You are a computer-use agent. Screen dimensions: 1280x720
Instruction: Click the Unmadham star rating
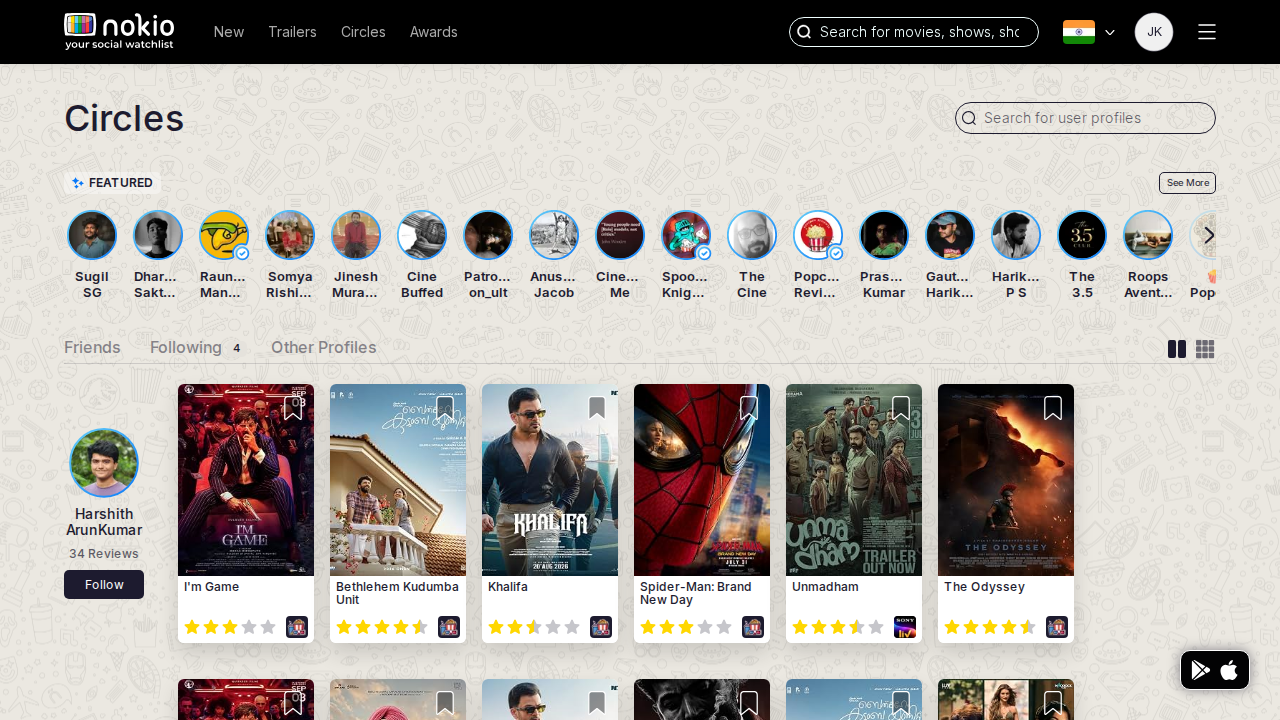pos(838,627)
